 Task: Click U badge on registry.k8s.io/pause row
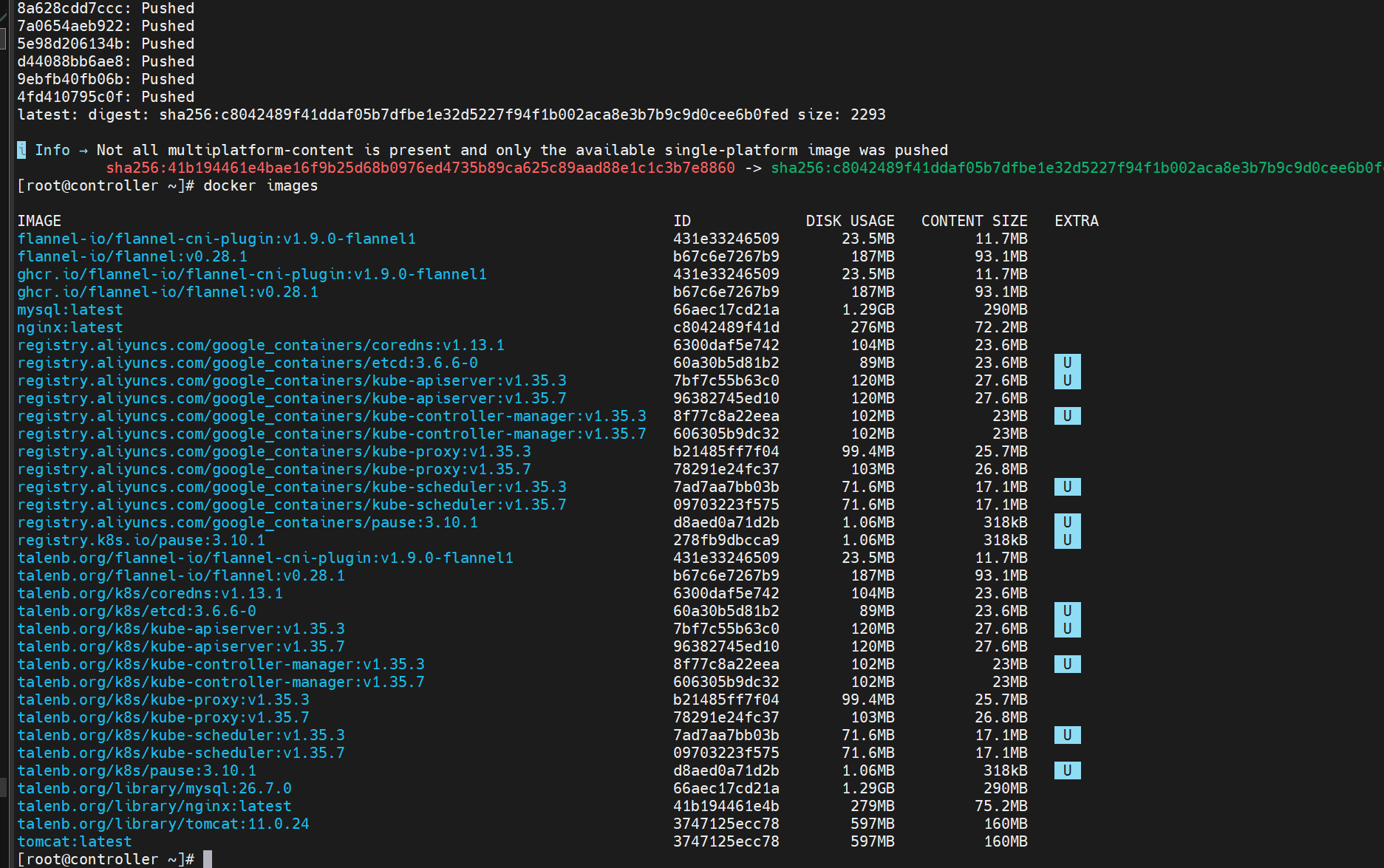click(x=1067, y=540)
